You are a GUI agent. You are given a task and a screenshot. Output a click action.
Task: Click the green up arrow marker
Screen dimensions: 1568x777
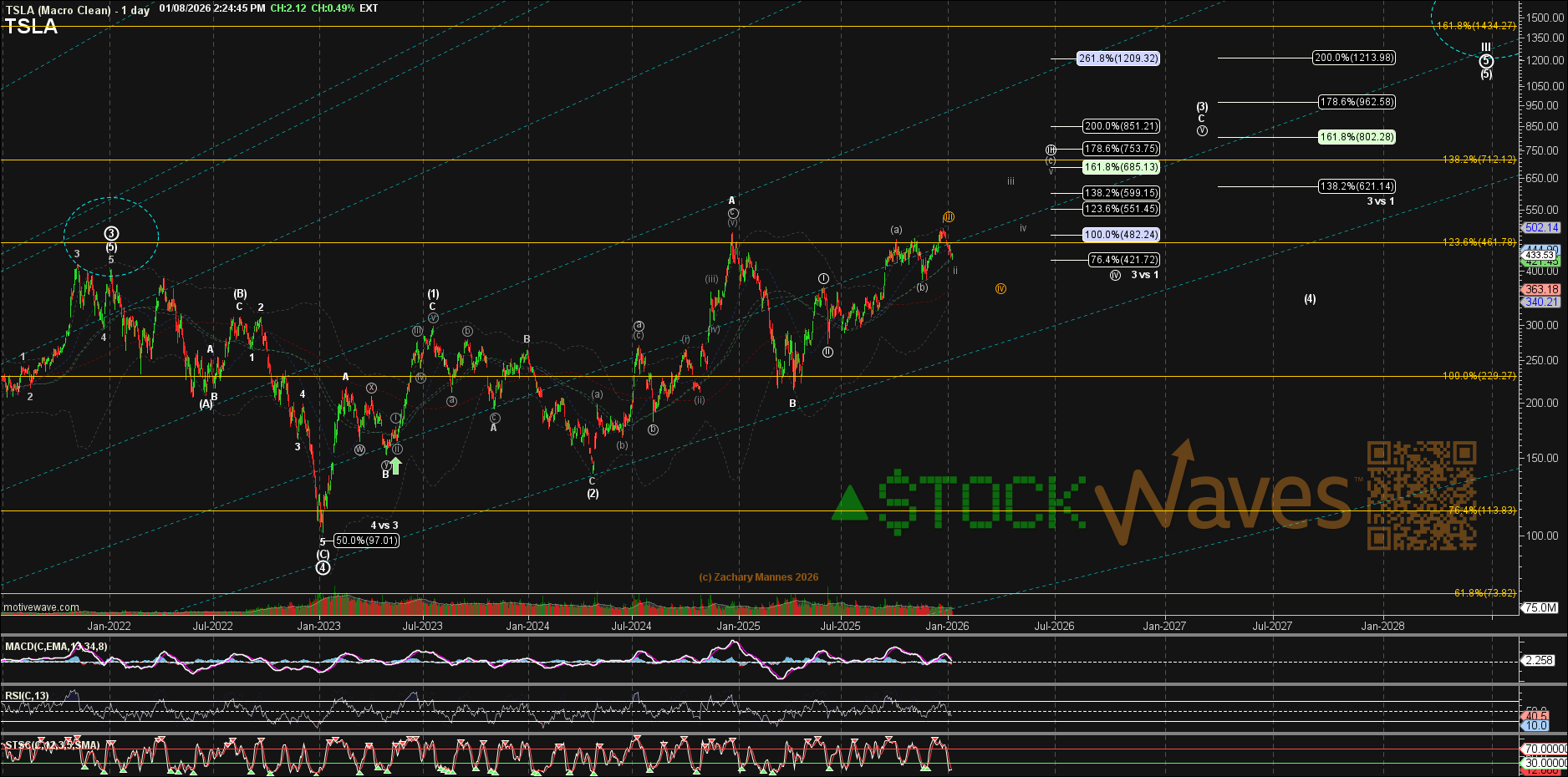(x=396, y=465)
